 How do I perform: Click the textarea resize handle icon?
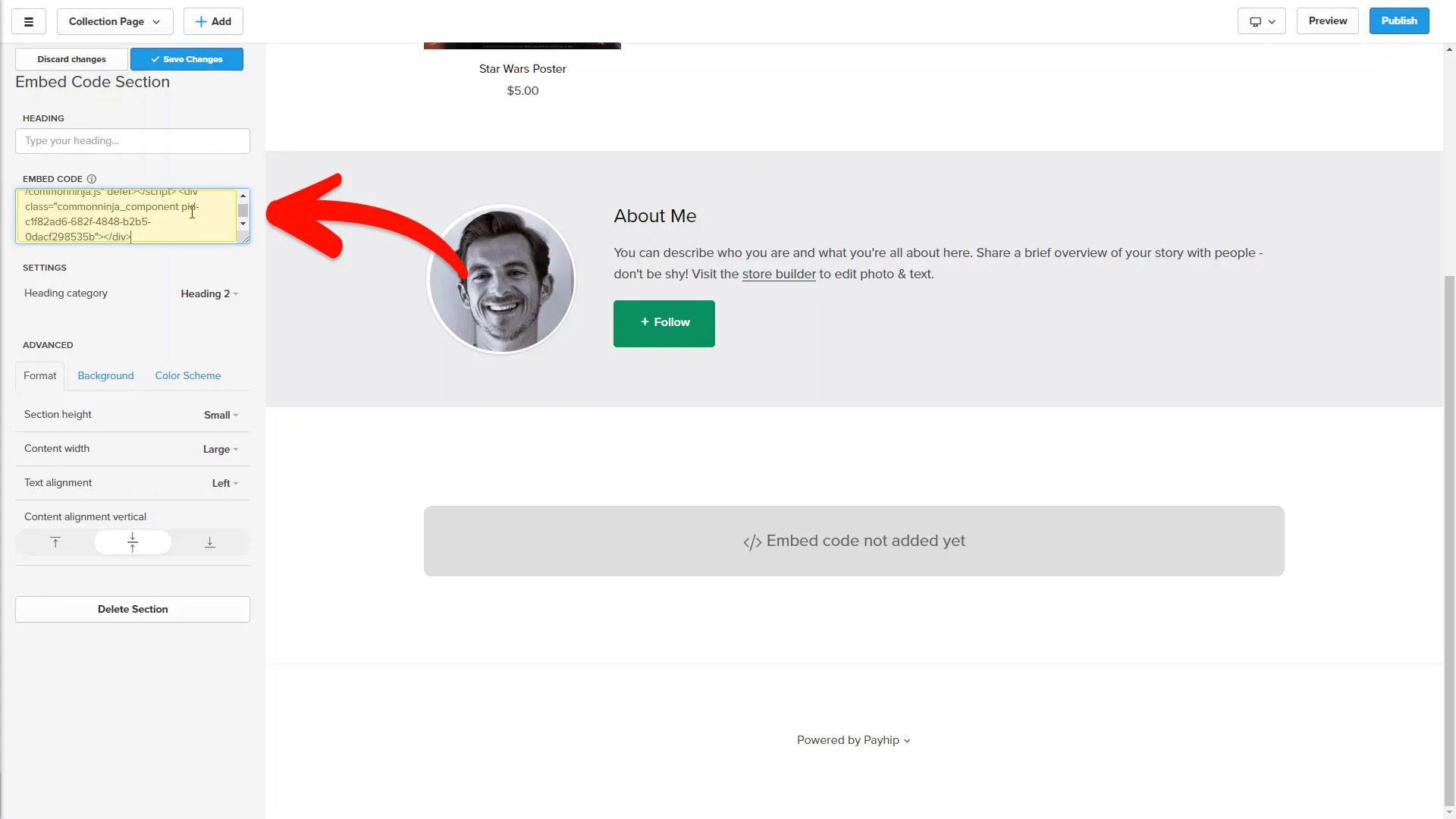244,238
